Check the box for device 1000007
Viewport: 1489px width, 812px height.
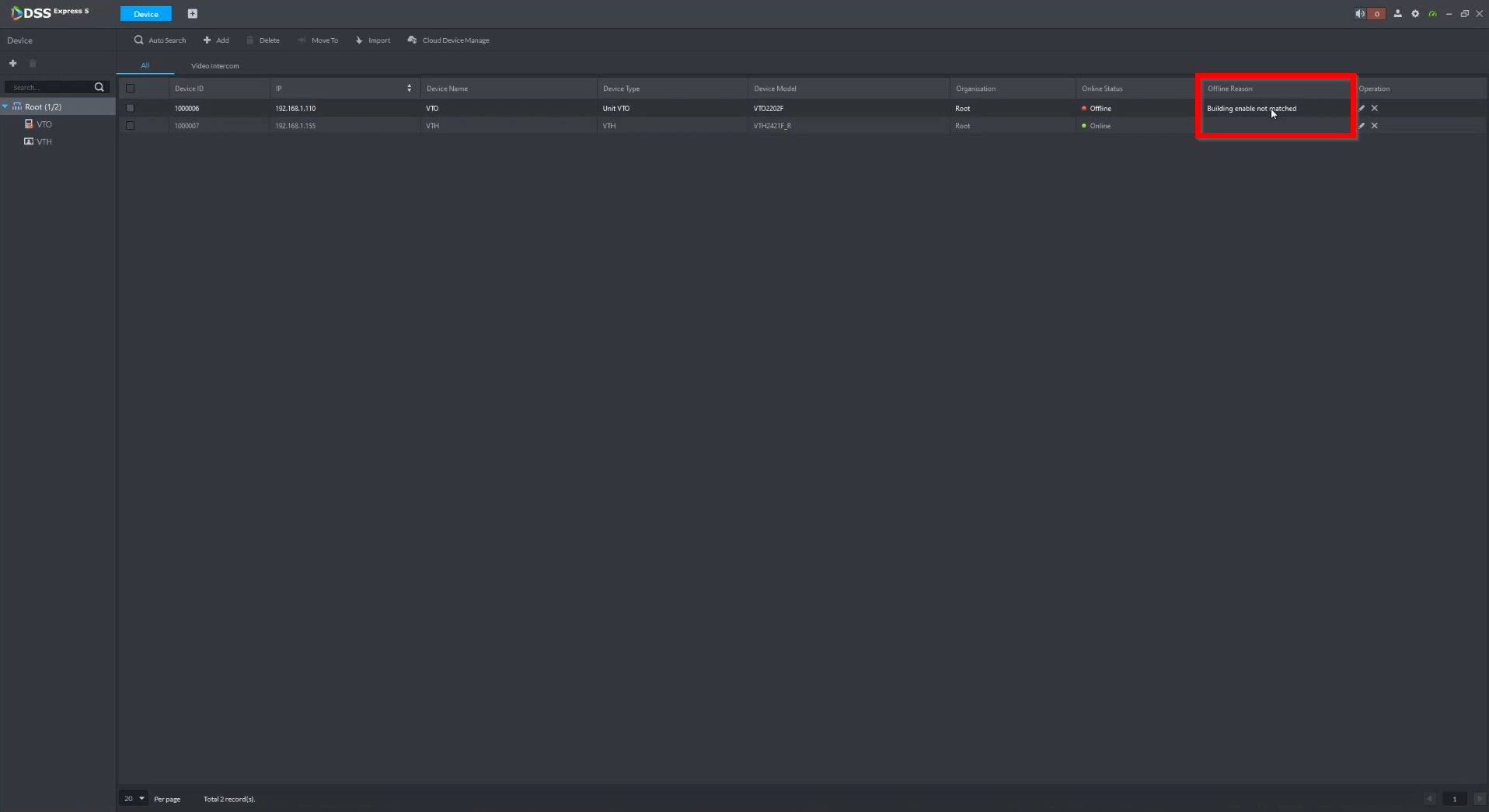pos(131,126)
